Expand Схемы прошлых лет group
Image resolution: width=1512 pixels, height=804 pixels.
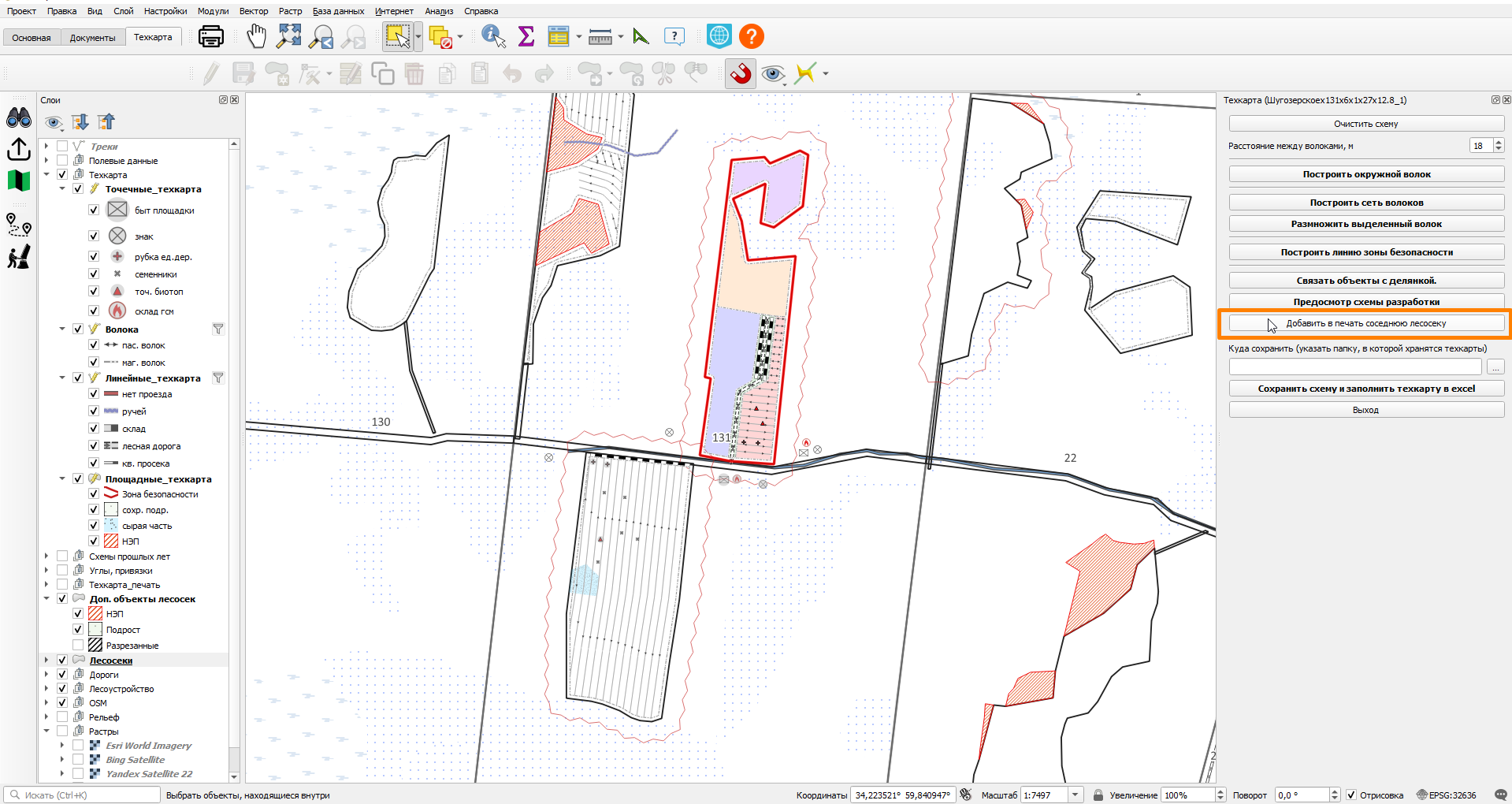click(x=46, y=556)
